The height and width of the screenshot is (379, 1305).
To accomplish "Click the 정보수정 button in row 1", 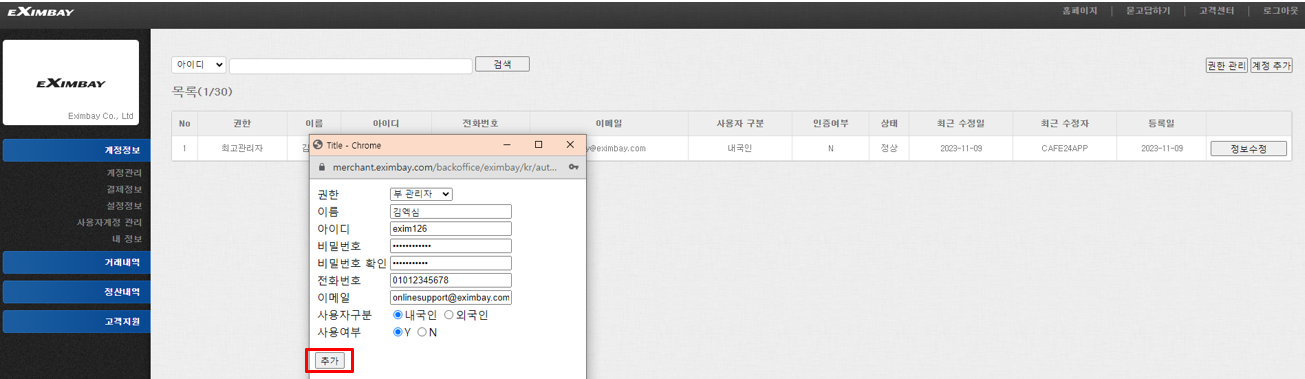I will click(x=1248, y=149).
